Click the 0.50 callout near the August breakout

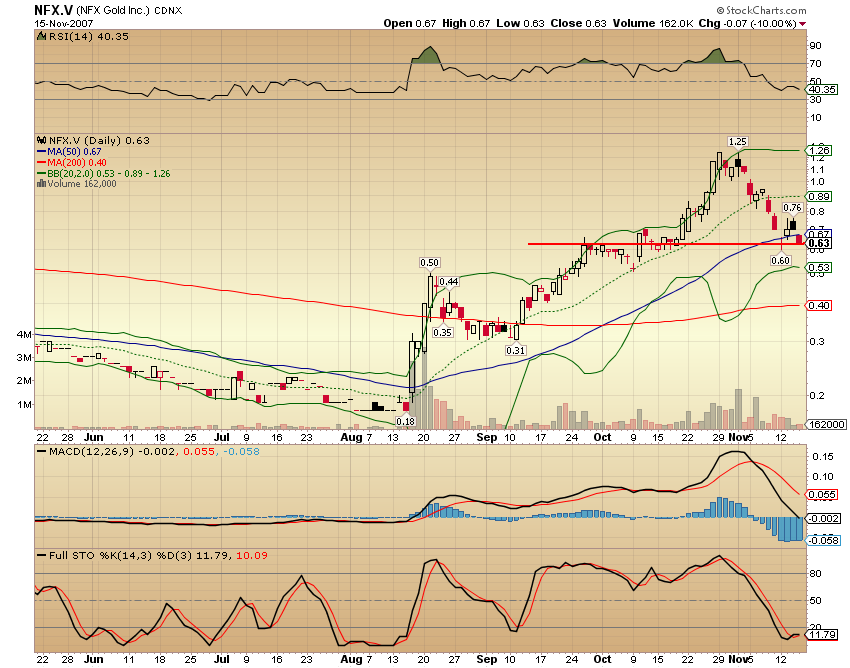pos(428,262)
